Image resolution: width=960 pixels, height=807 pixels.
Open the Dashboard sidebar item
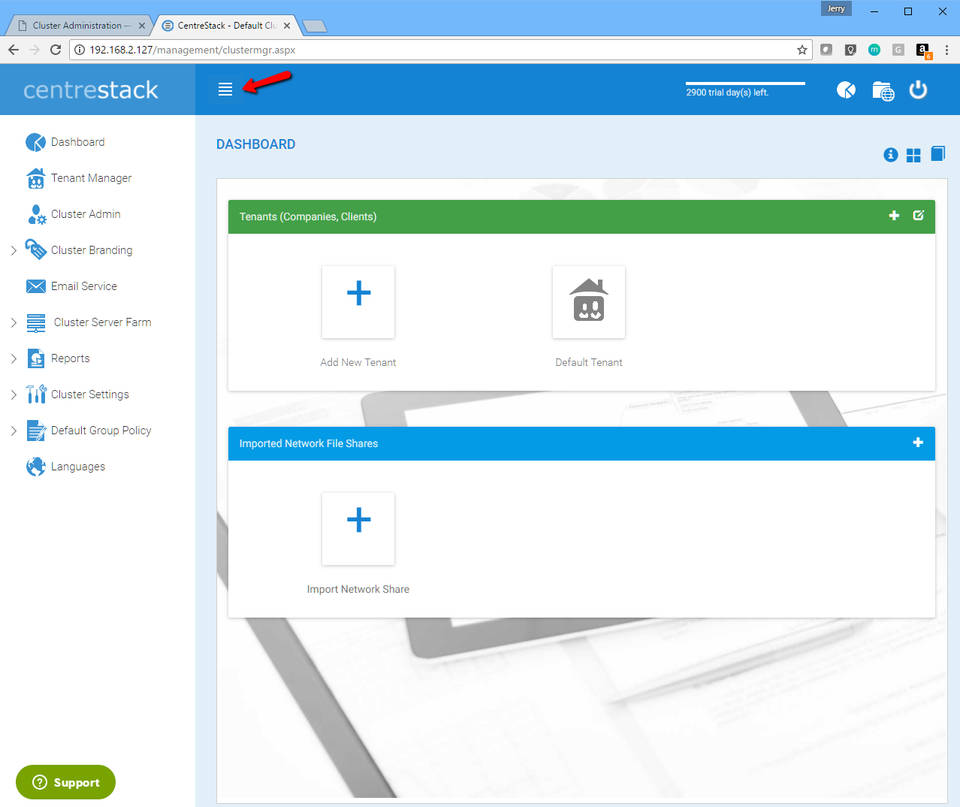coord(75,142)
